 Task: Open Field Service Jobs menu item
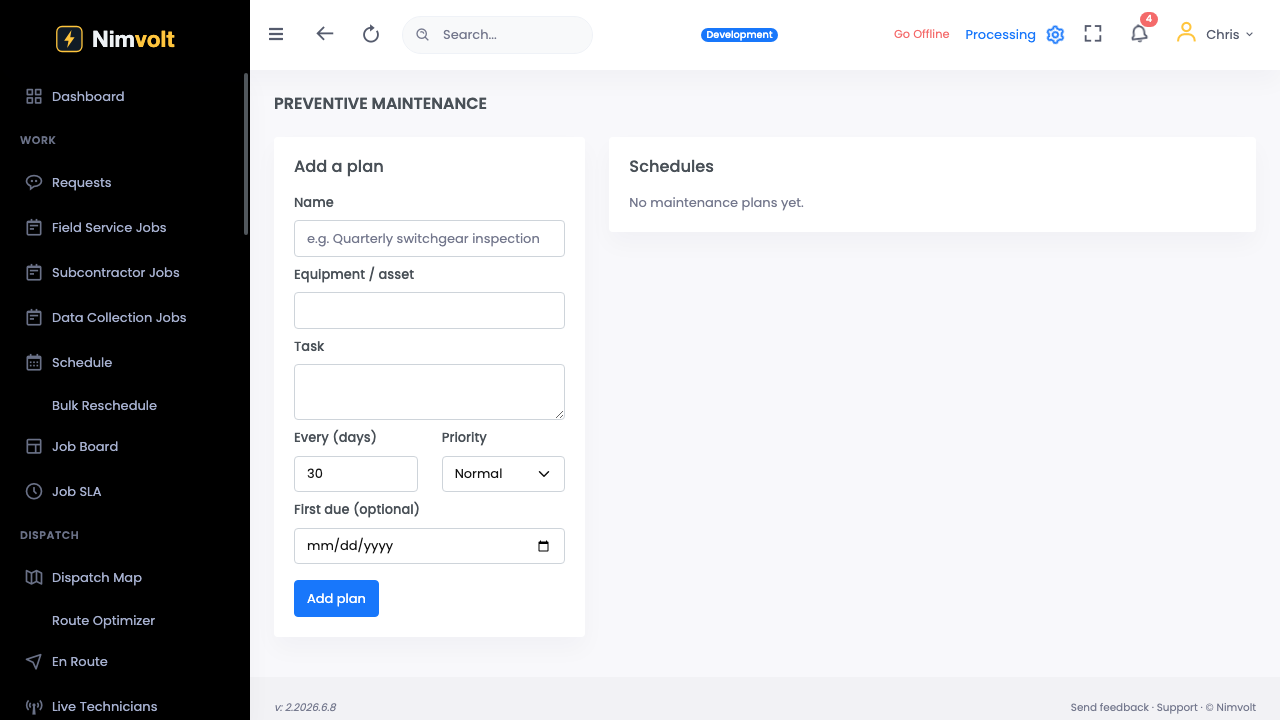(109, 227)
